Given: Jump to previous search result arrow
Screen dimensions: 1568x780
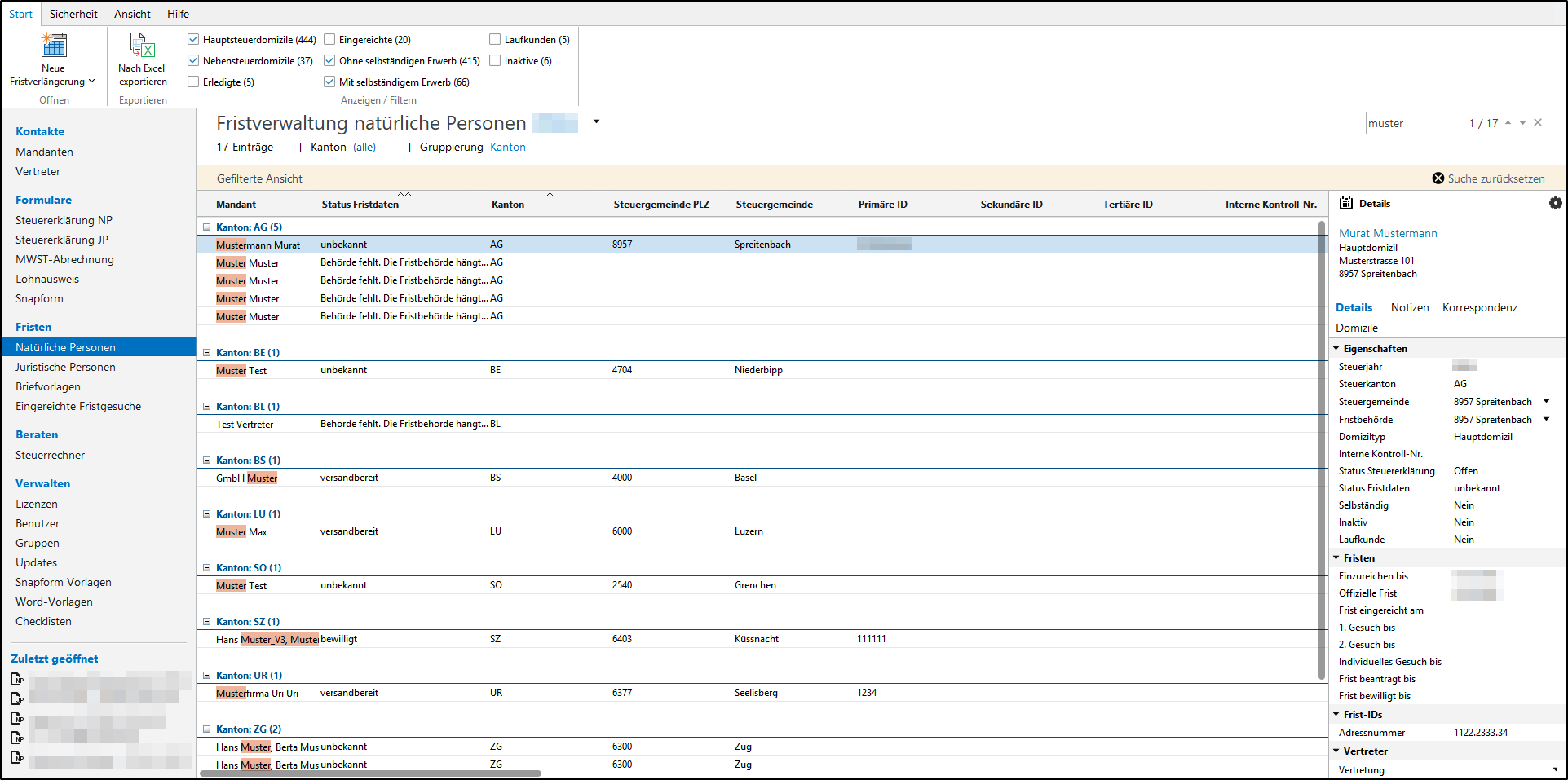Looking at the screenshot, I should (1508, 123).
